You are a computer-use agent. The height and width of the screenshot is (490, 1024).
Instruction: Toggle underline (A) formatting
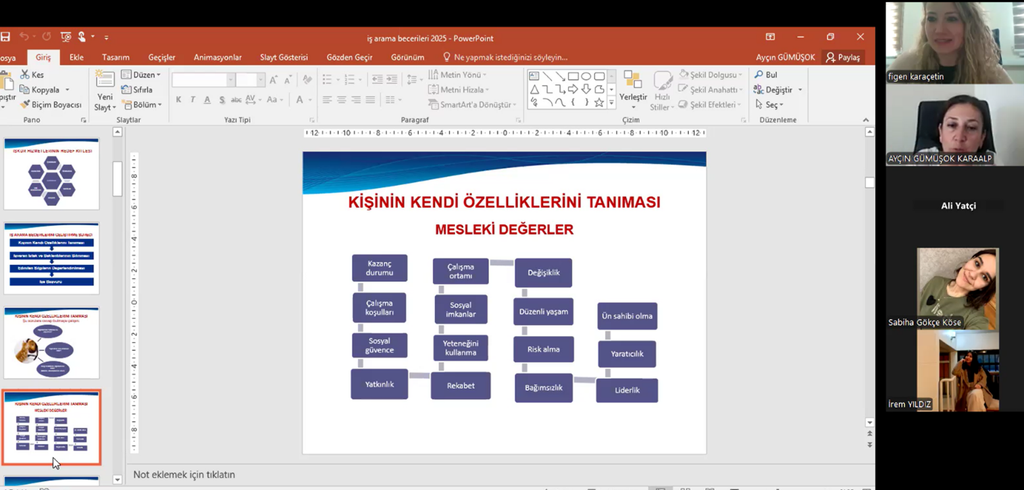207,100
